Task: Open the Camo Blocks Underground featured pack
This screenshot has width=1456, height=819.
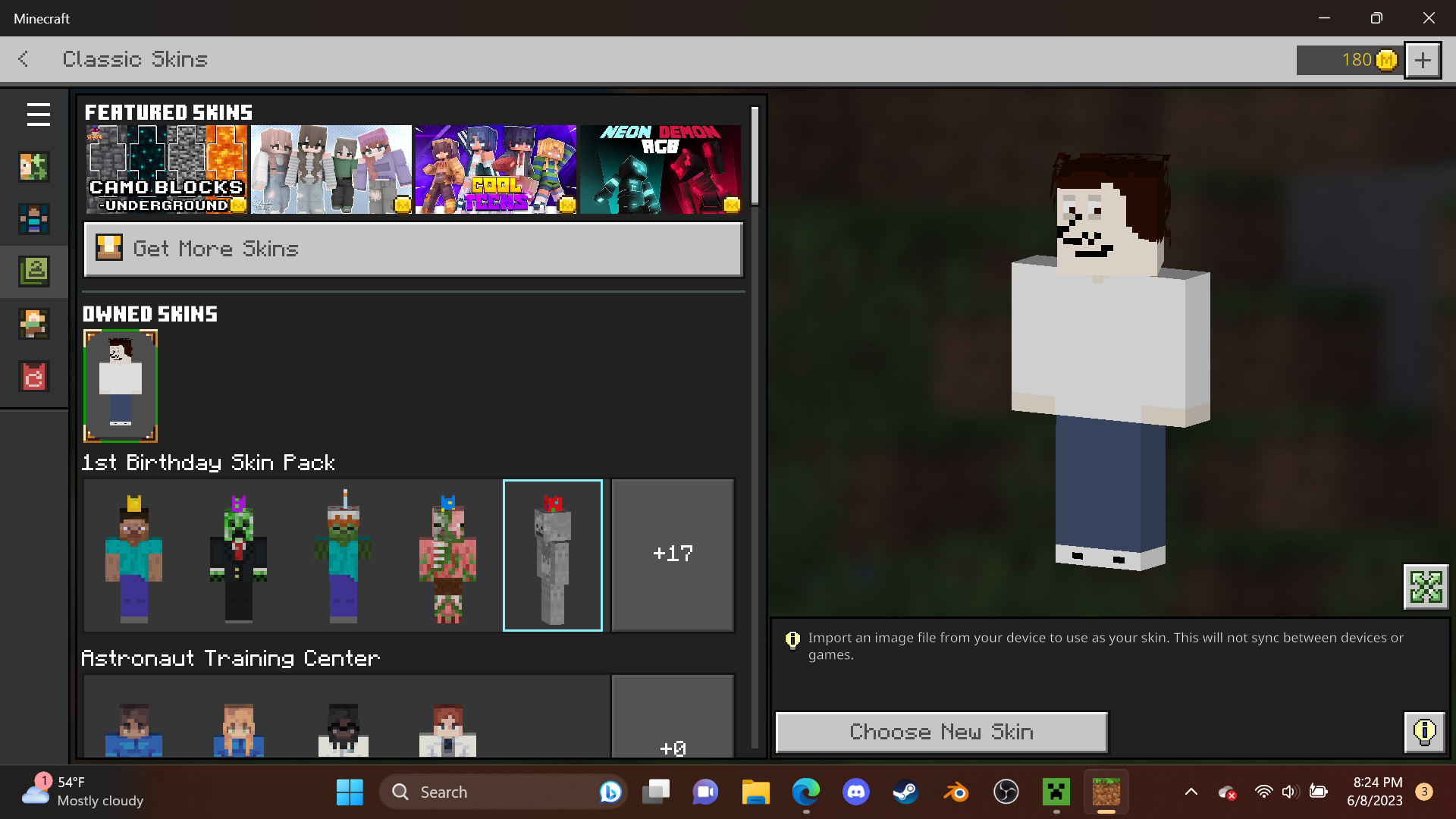Action: pos(165,168)
